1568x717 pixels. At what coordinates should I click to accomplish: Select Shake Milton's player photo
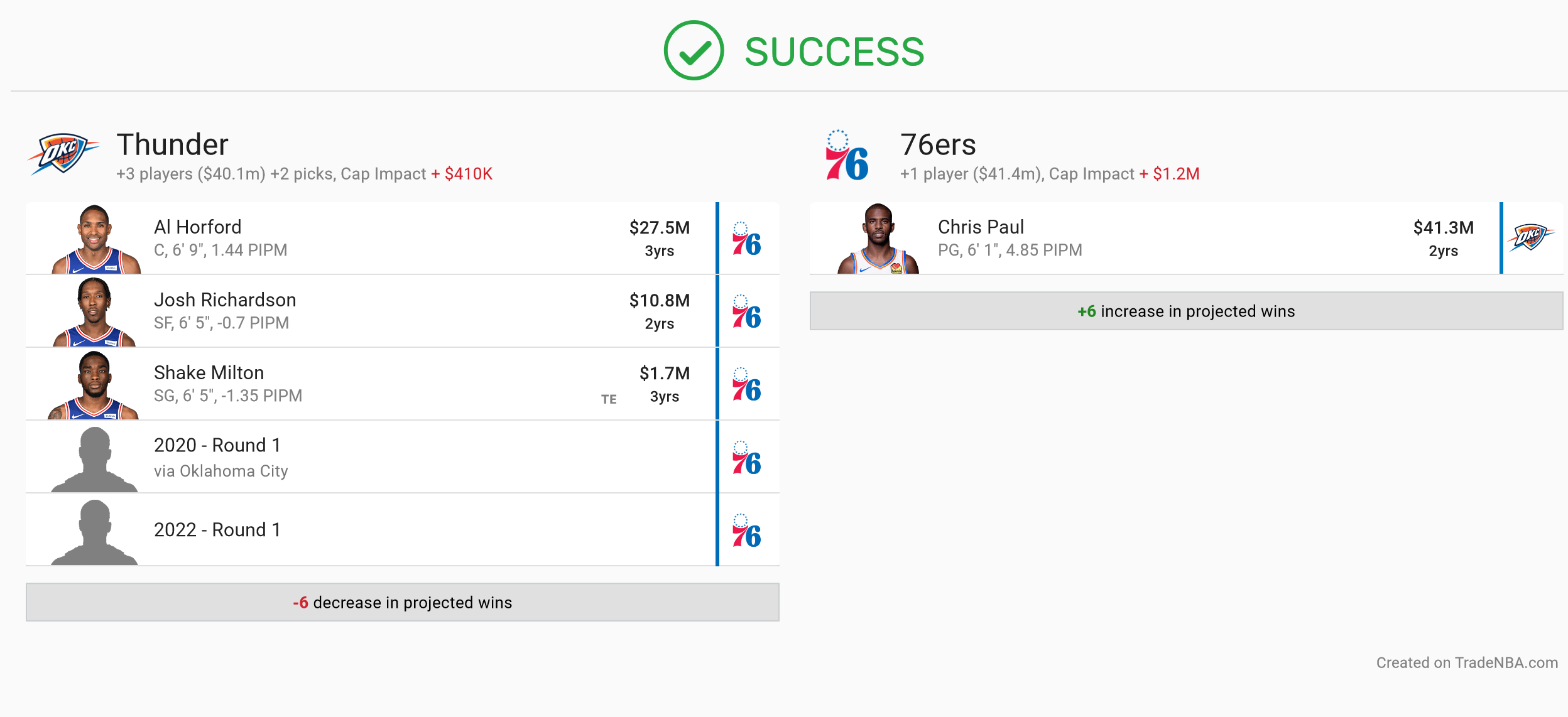click(x=94, y=385)
